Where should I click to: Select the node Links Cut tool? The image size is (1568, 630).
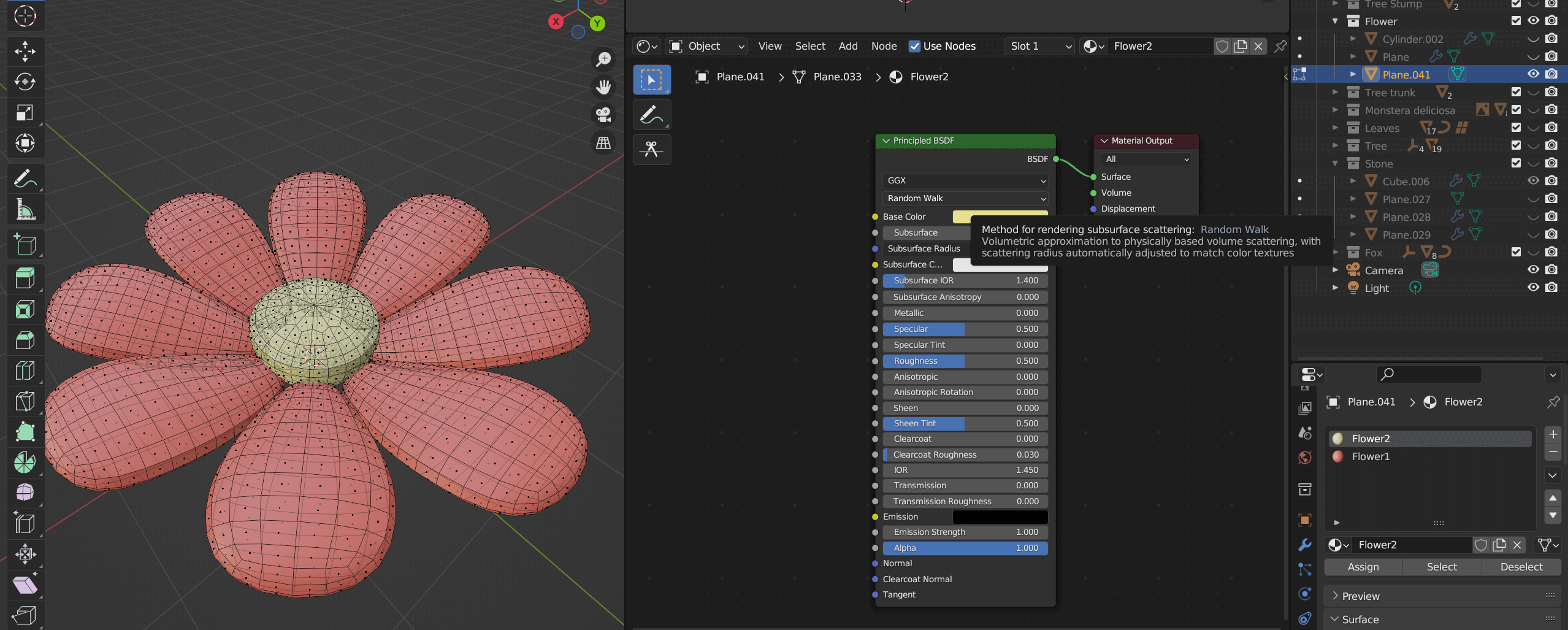652,149
